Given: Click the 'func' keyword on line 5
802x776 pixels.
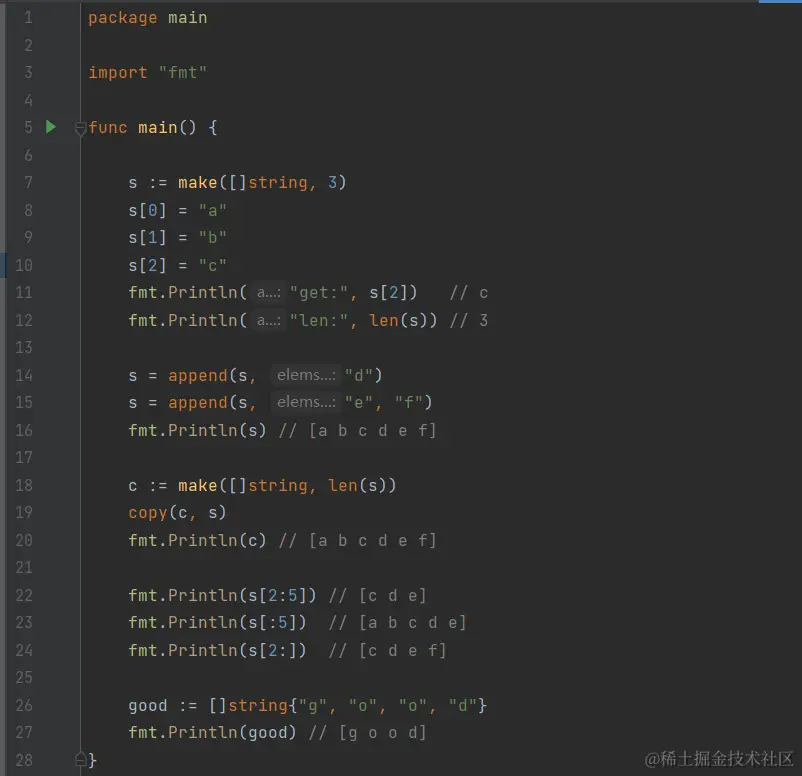Looking at the screenshot, I should 107,127.
